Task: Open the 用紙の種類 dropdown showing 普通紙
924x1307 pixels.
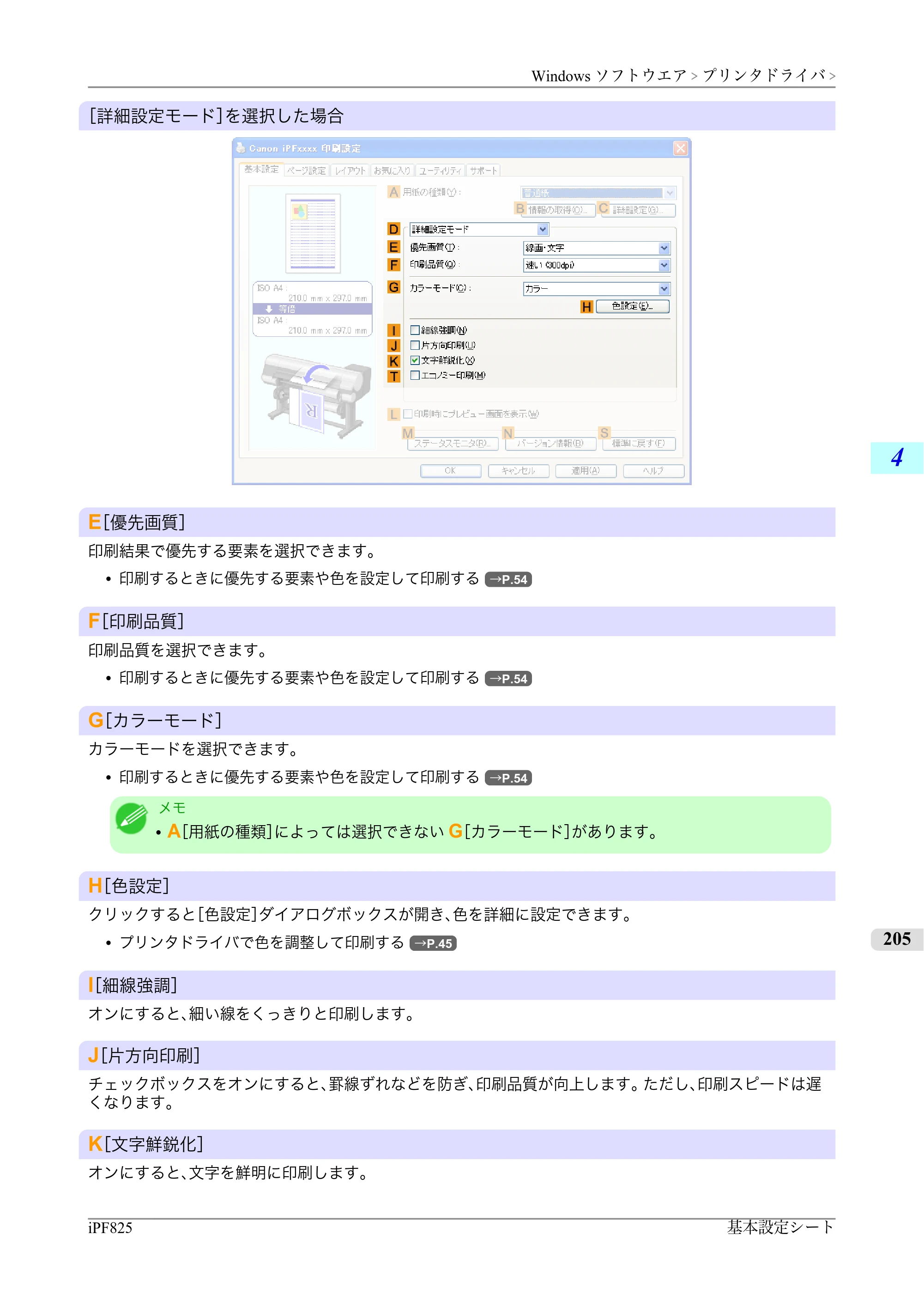Action: (598, 193)
